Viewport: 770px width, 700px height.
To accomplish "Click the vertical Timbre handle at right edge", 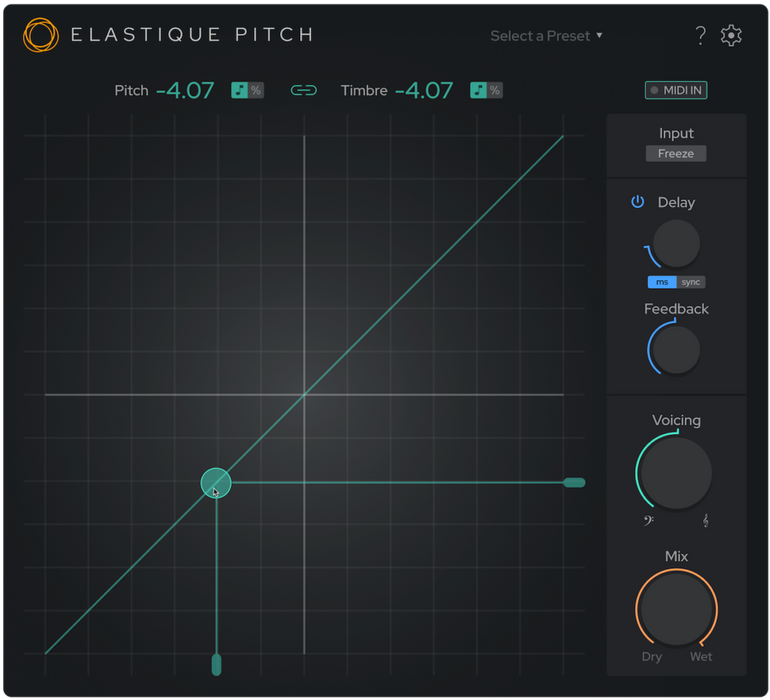I will click(x=574, y=482).
